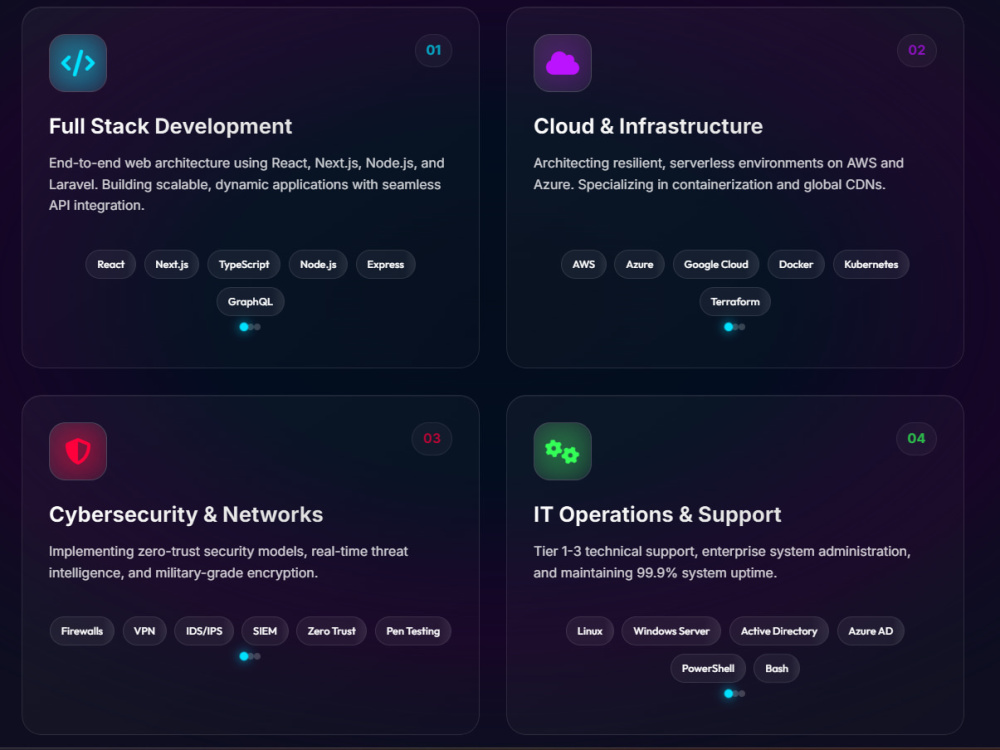This screenshot has width=1000, height=750.
Task: Click the Docker tag
Action: pyautogui.click(x=796, y=265)
